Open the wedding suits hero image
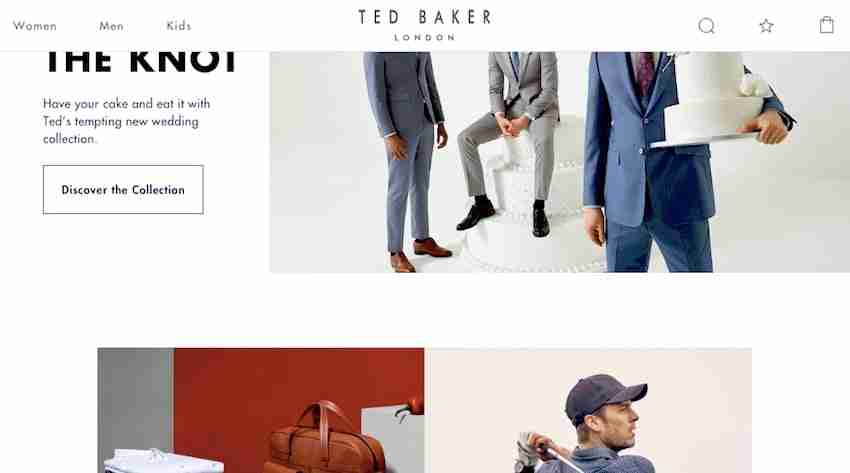The image size is (850, 473). [x=559, y=162]
